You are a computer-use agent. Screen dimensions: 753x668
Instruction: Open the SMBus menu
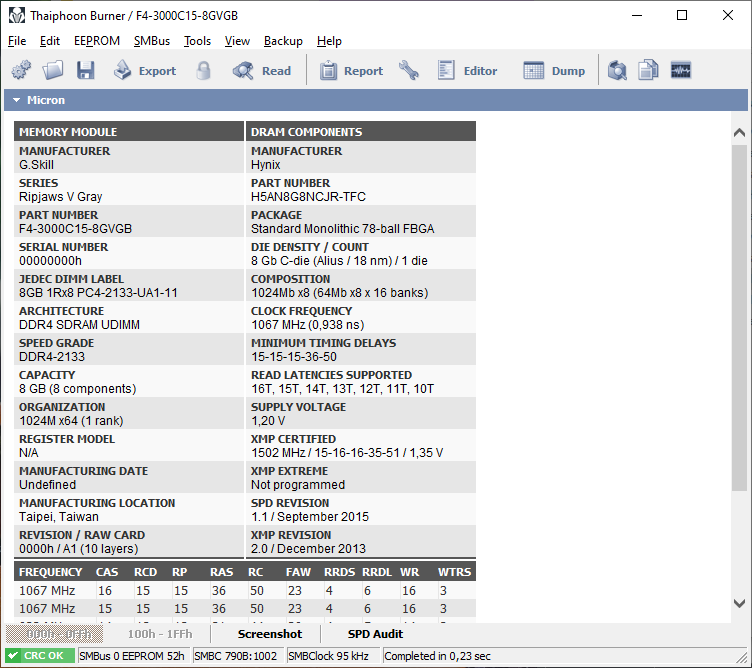pos(152,41)
